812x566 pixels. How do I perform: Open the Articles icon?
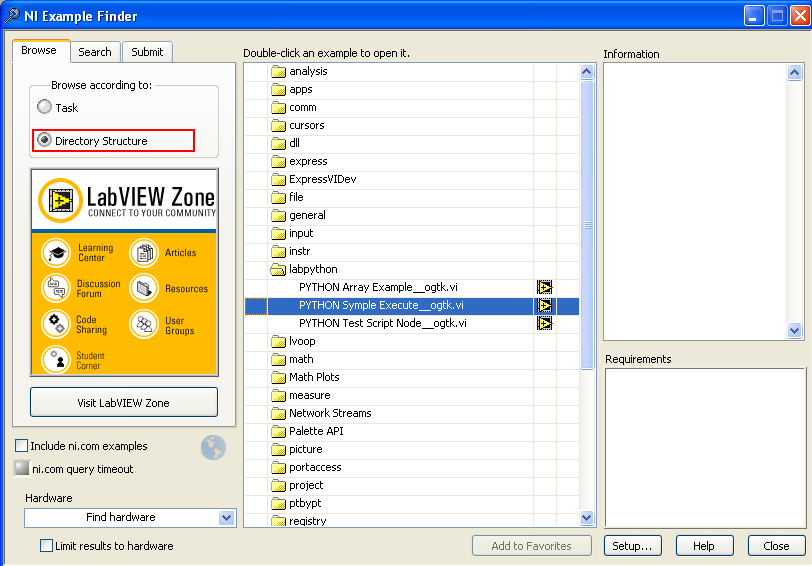[x=144, y=253]
